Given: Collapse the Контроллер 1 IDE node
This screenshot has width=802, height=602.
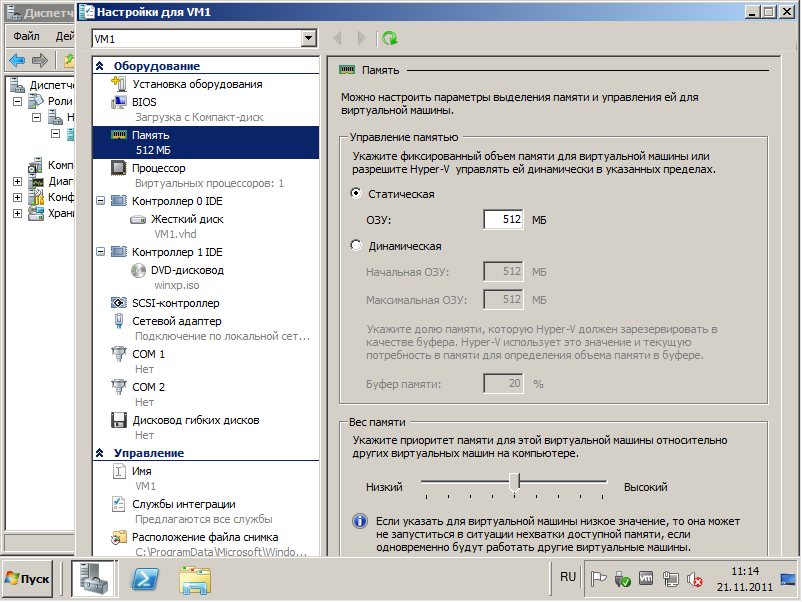Looking at the screenshot, I should pyautogui.click(x=100, y=252).
